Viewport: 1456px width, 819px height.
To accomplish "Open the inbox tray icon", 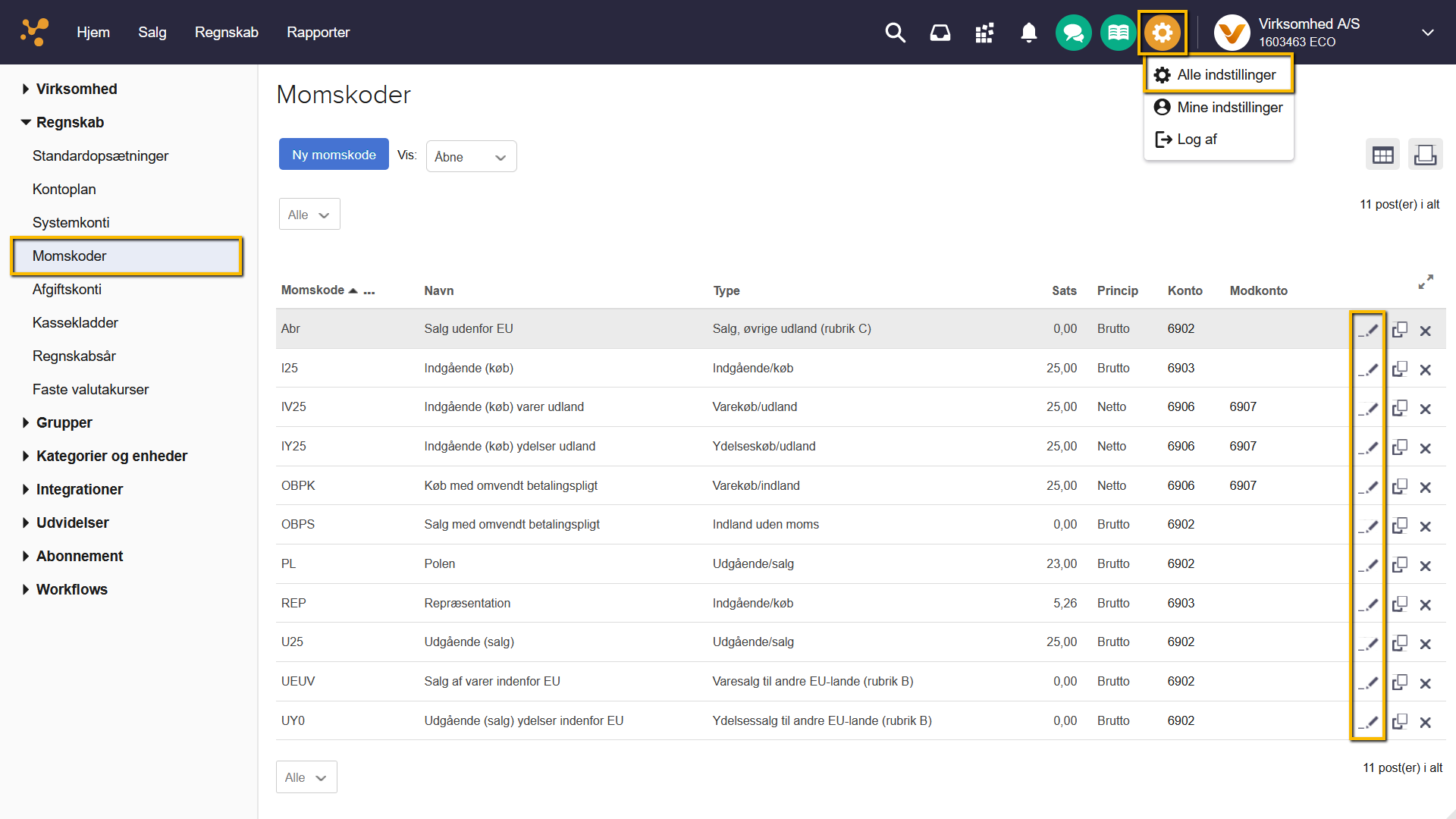I will (x=940, y=33).
